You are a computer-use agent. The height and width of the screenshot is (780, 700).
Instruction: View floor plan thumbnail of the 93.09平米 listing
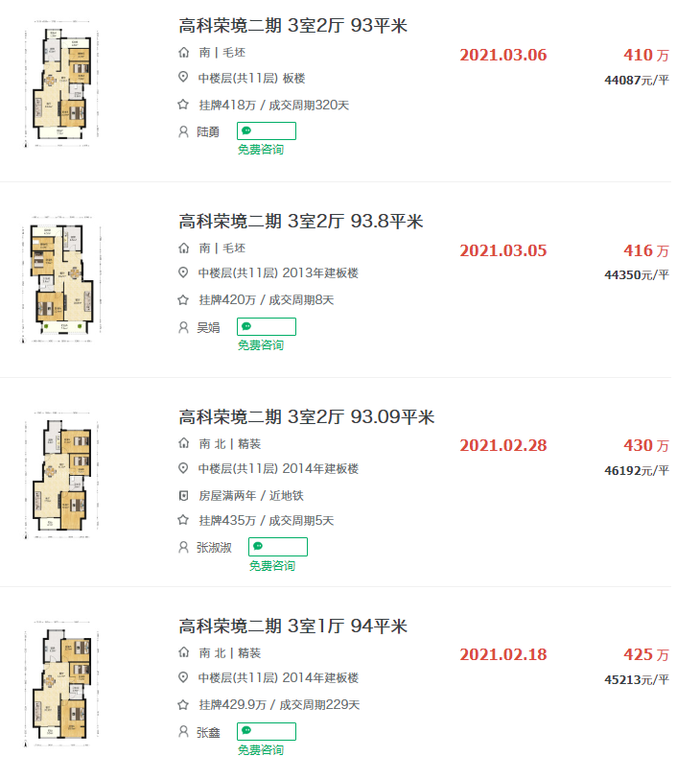[62, 475]
